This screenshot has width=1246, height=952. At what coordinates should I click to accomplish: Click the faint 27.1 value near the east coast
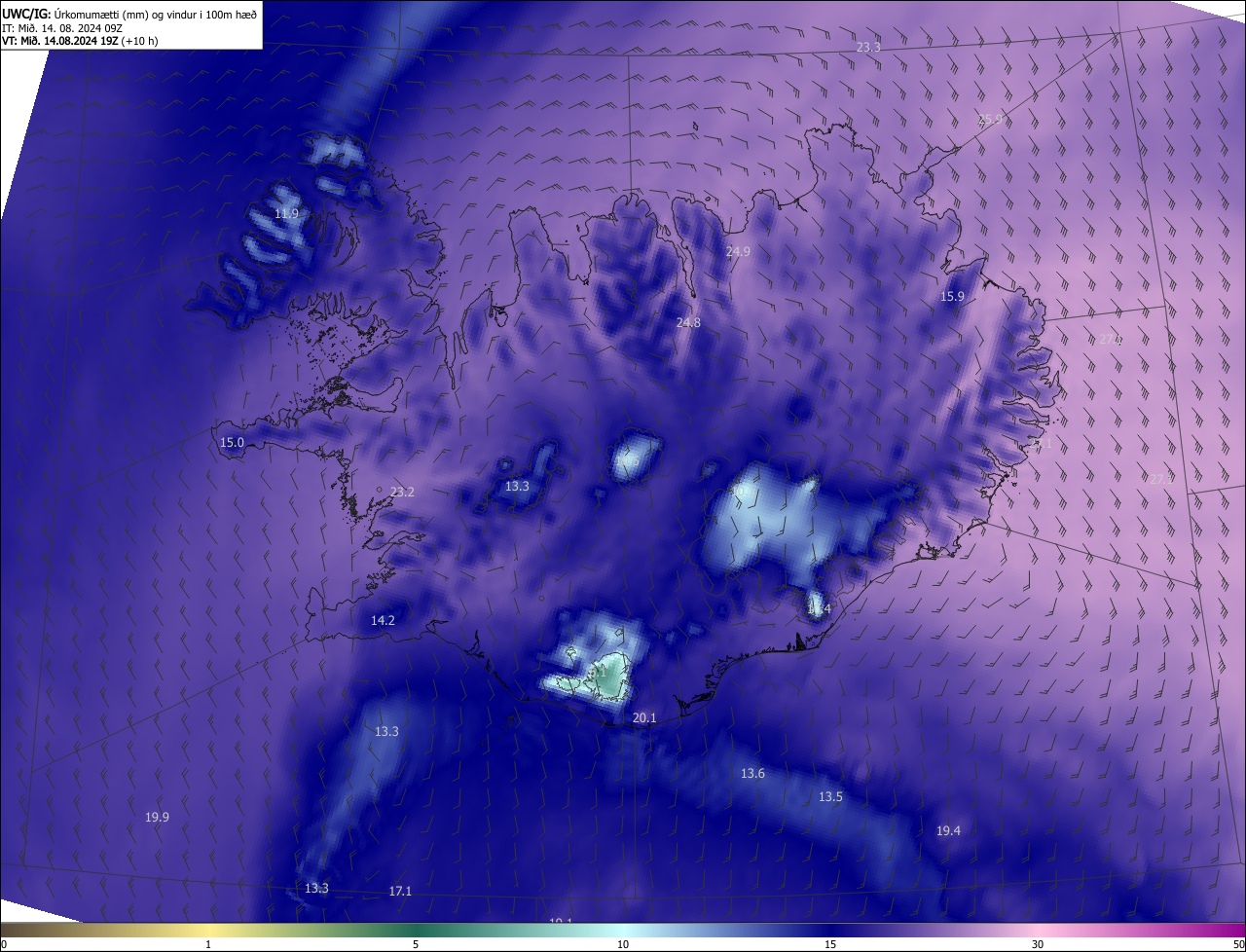click(1042, 444)
